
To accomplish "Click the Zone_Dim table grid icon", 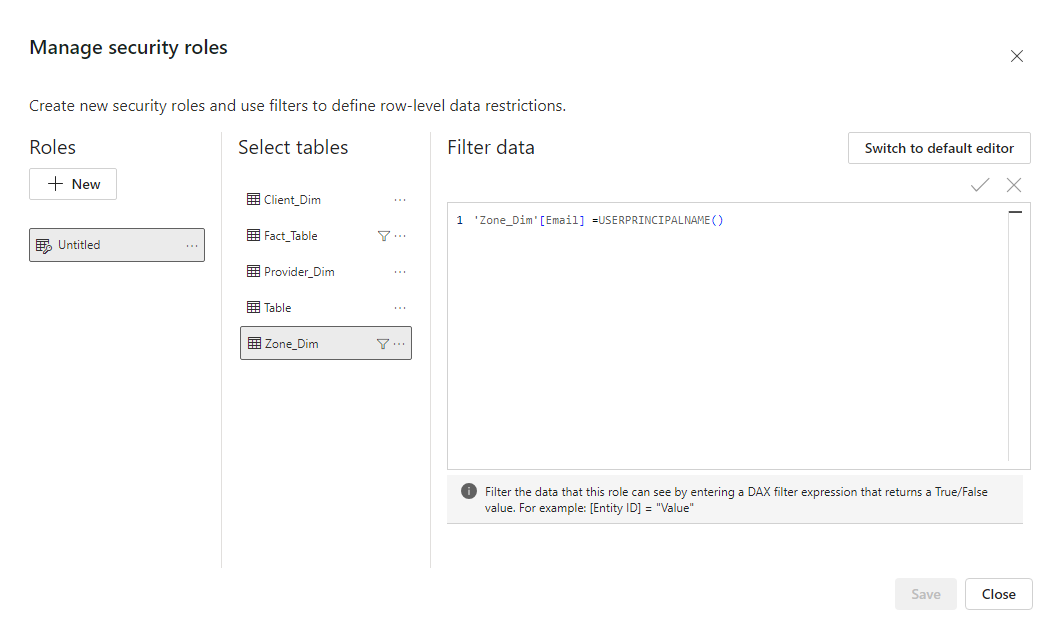I will click(254, 343).
